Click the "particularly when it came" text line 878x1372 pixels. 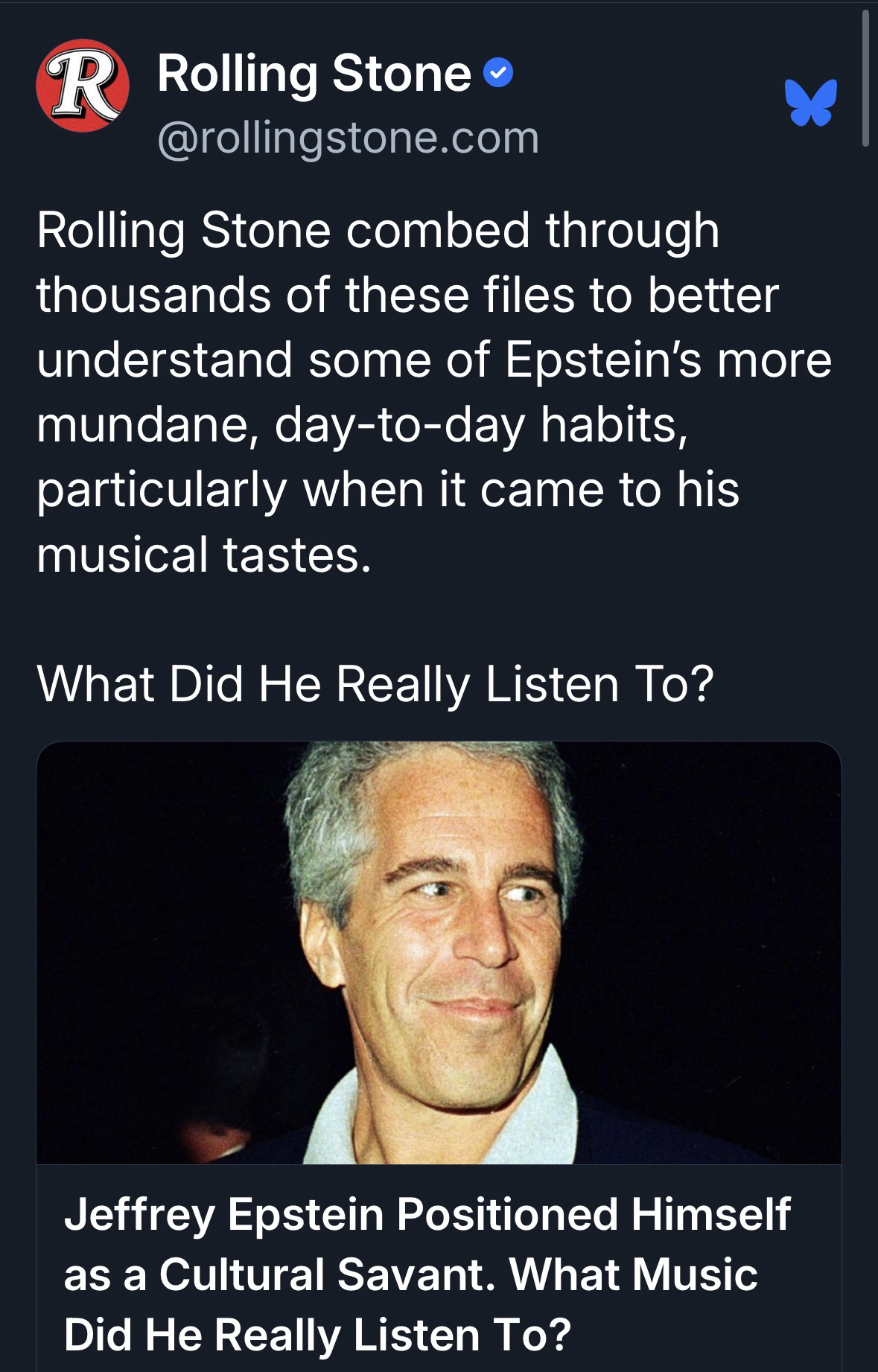tap(388, 490)
